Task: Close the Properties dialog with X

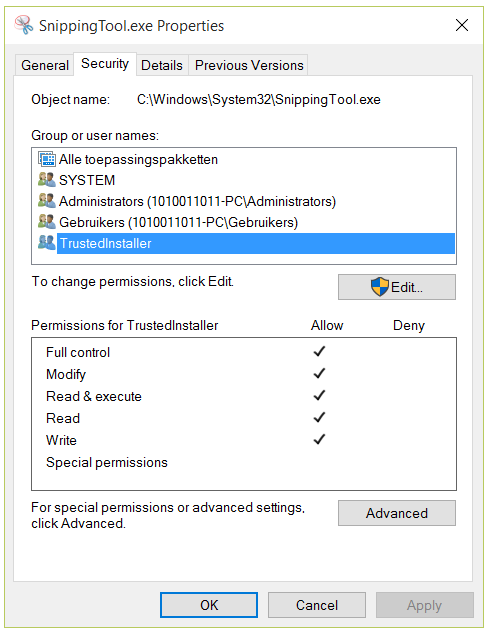Action: click(x=462, y=25)
